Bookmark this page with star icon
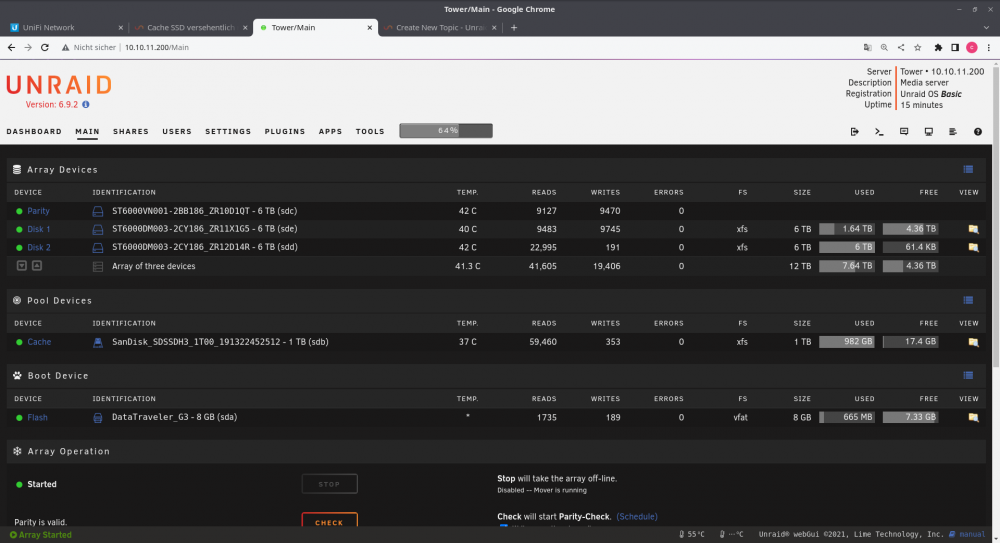This screenshot has width=1000, height=543. tap(918, 47)
